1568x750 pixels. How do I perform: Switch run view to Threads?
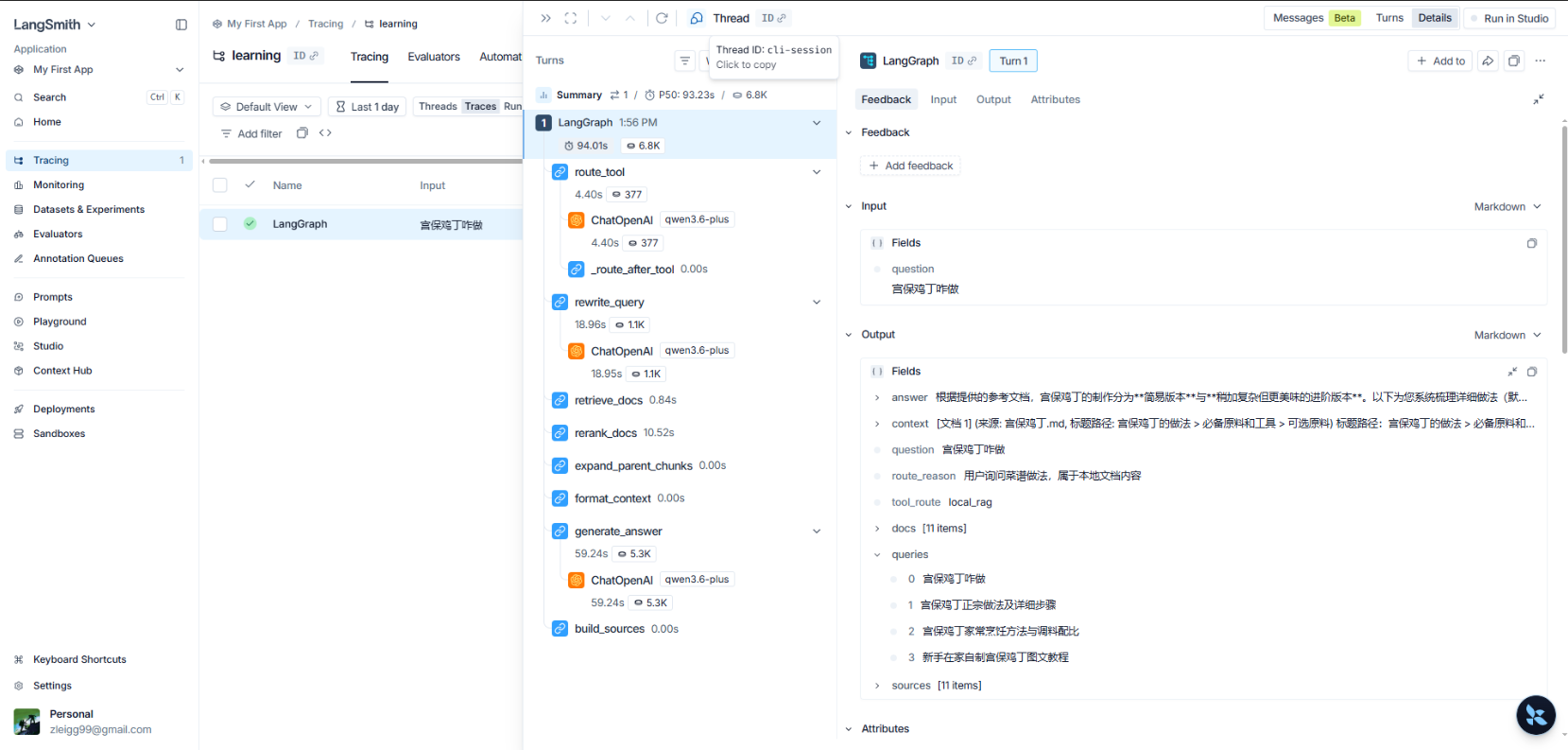click(438, 107)
